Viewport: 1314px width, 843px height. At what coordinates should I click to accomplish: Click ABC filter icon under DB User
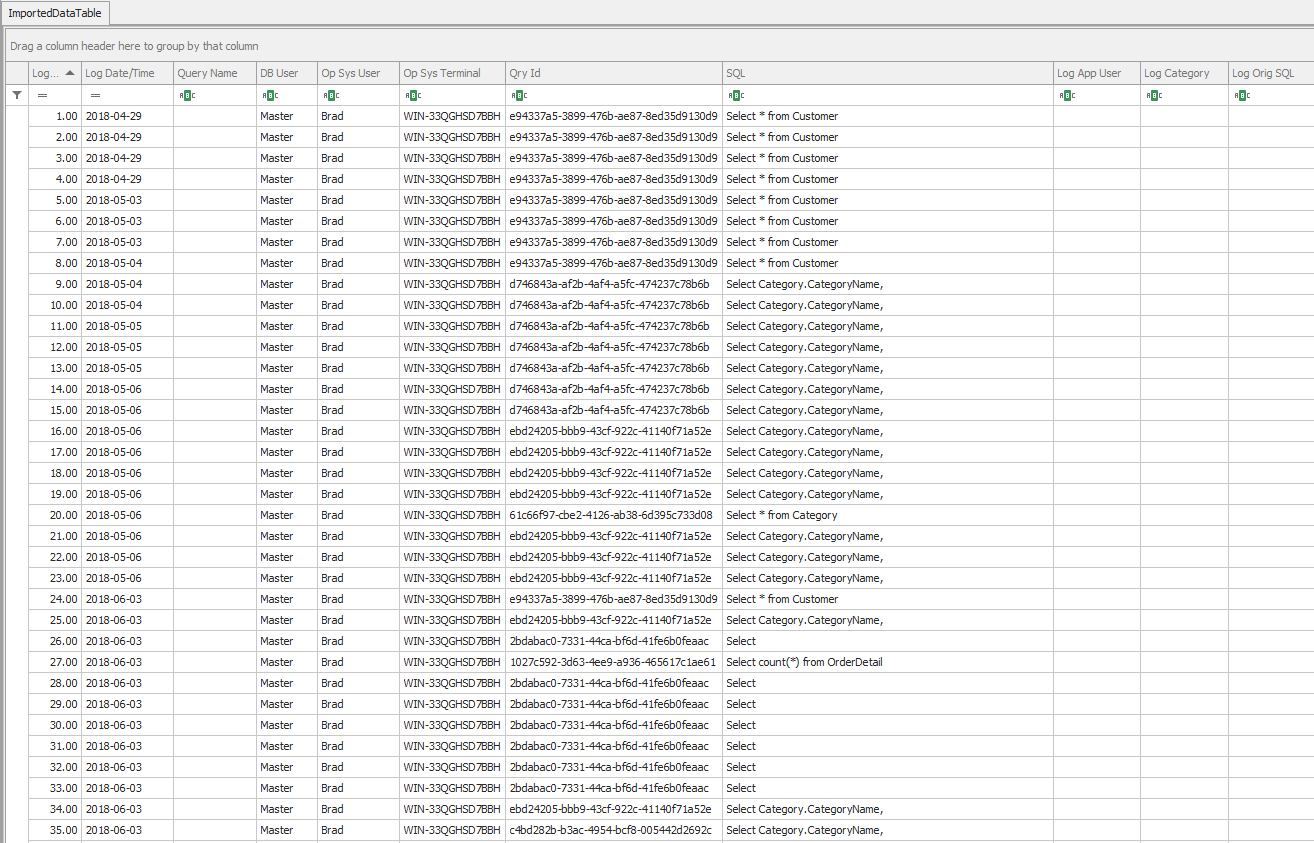269,95
